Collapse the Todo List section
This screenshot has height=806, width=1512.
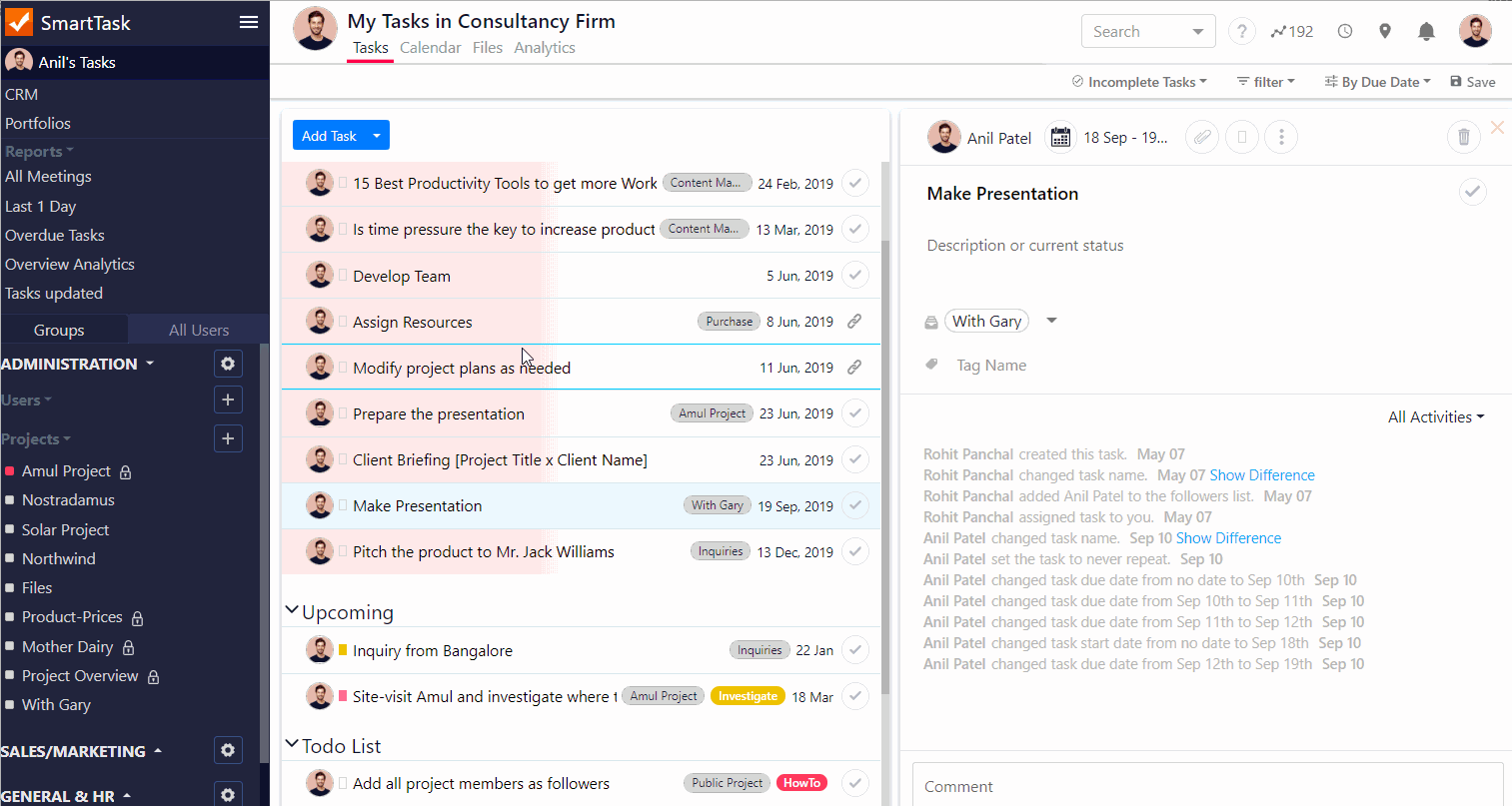(292, 744)
